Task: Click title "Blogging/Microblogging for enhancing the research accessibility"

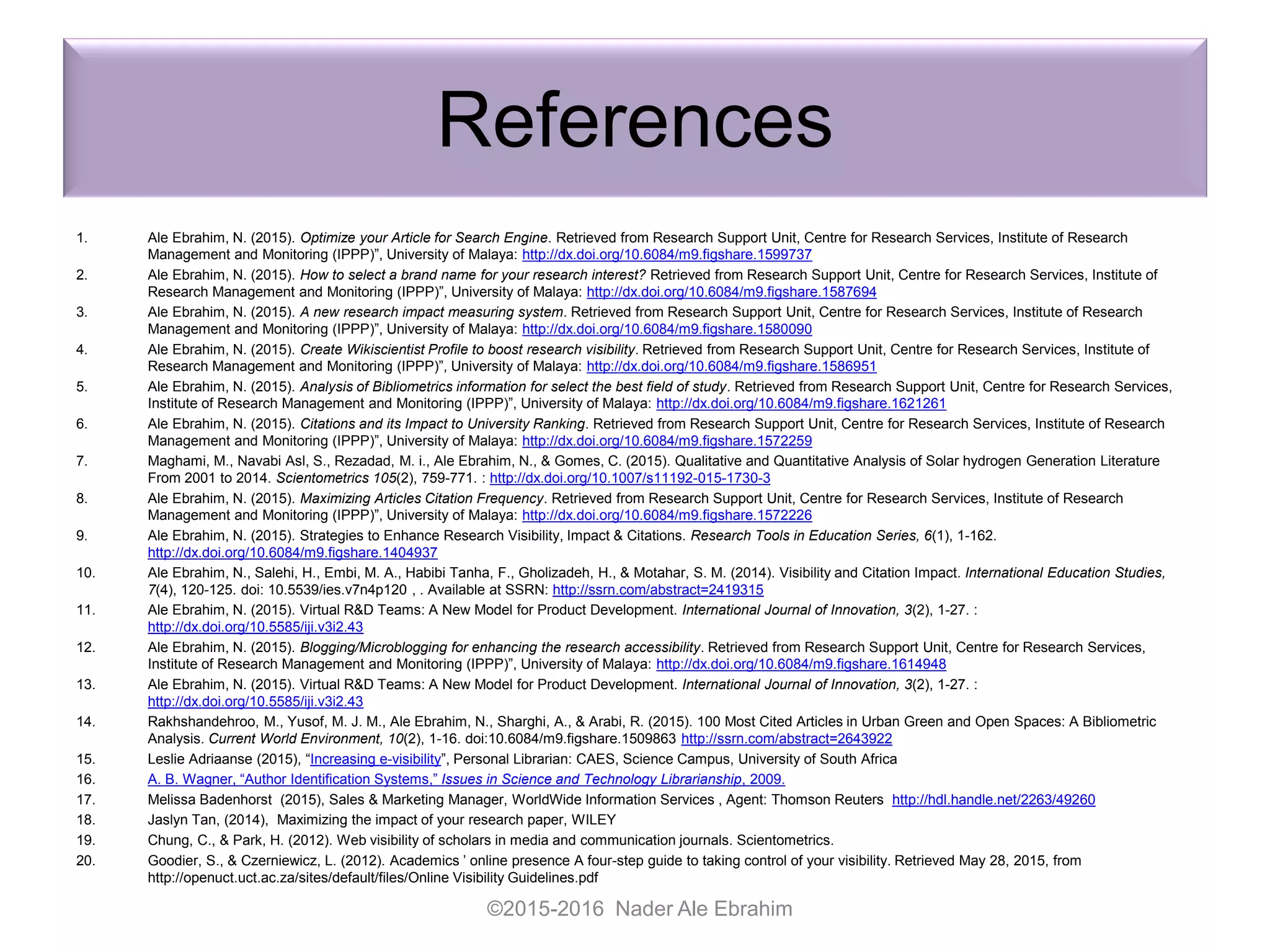Action: pyautogui.click(x=500, y=647)
